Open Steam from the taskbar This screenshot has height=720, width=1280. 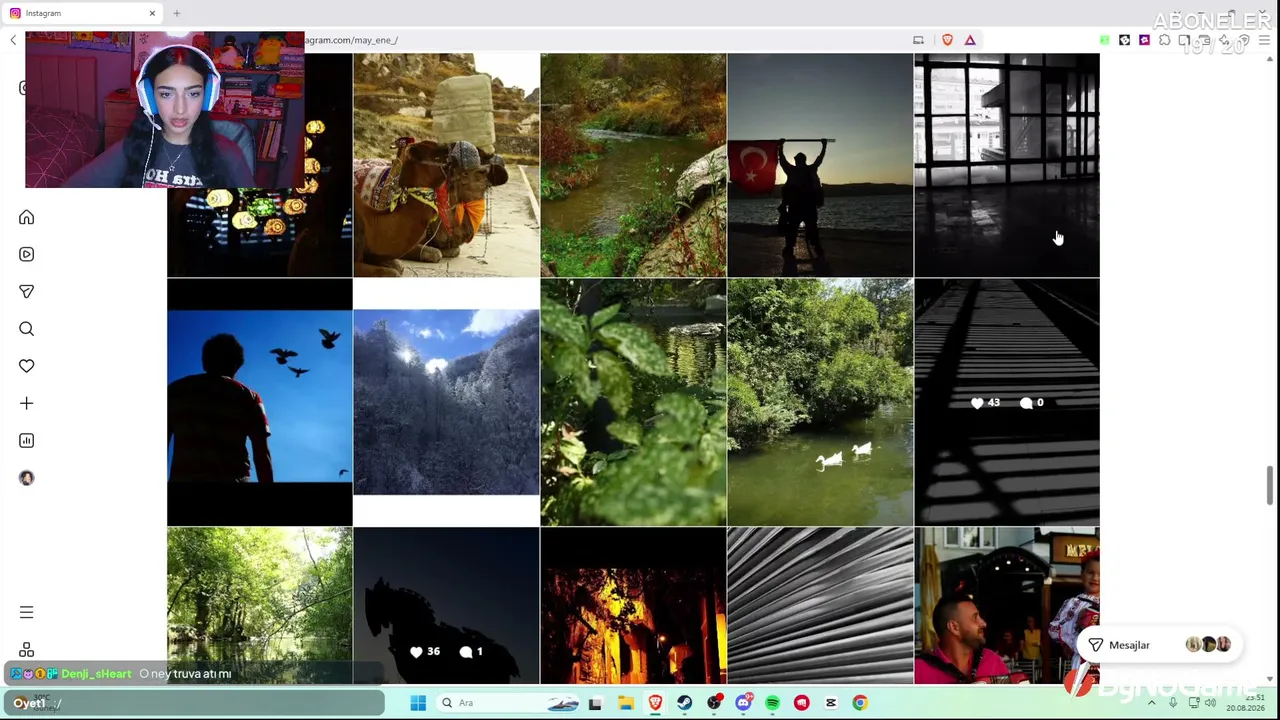point(685,703)
